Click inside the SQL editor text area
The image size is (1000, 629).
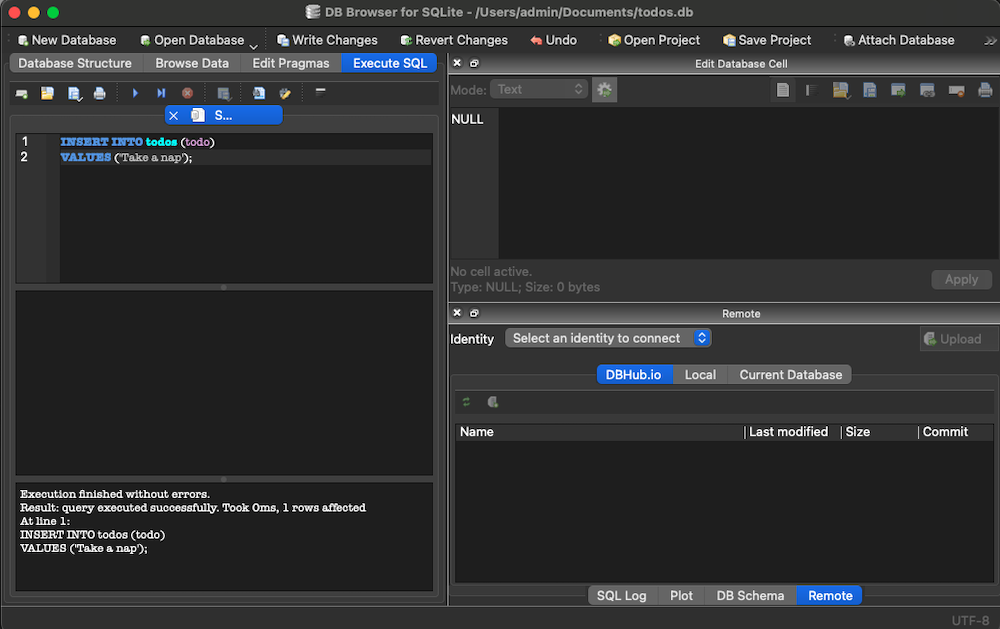(x=245, y=220)
